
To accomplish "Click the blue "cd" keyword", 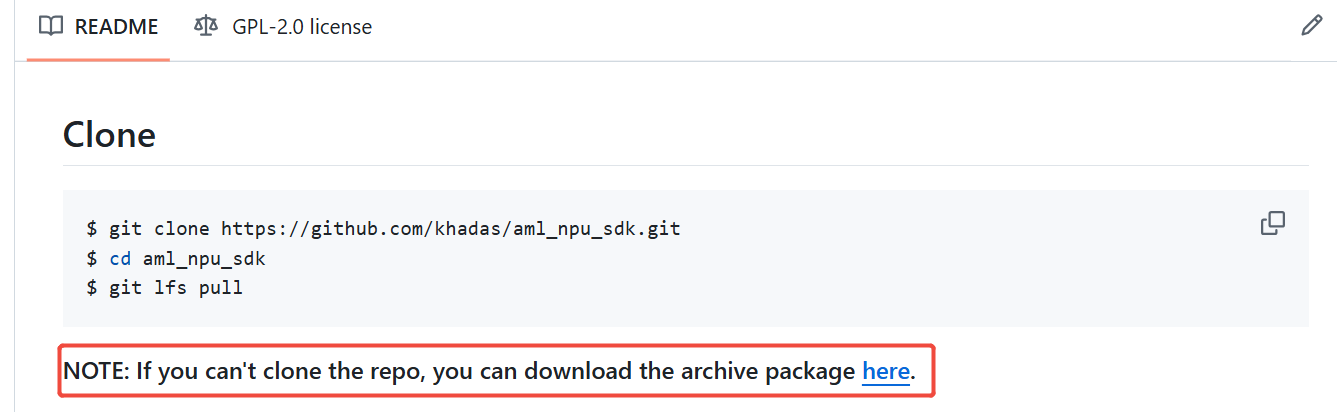I will 120,259.
